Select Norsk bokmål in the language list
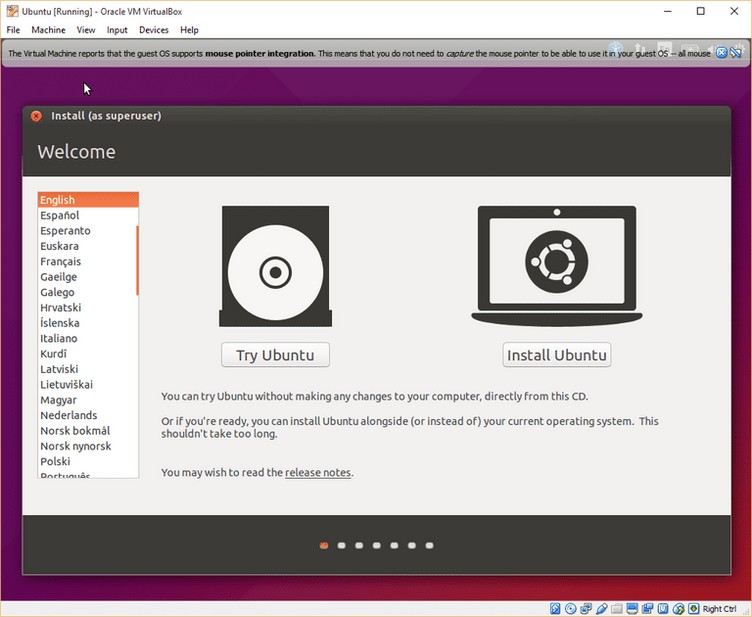This screenshot has width=752, height=617. pos(88,431)
